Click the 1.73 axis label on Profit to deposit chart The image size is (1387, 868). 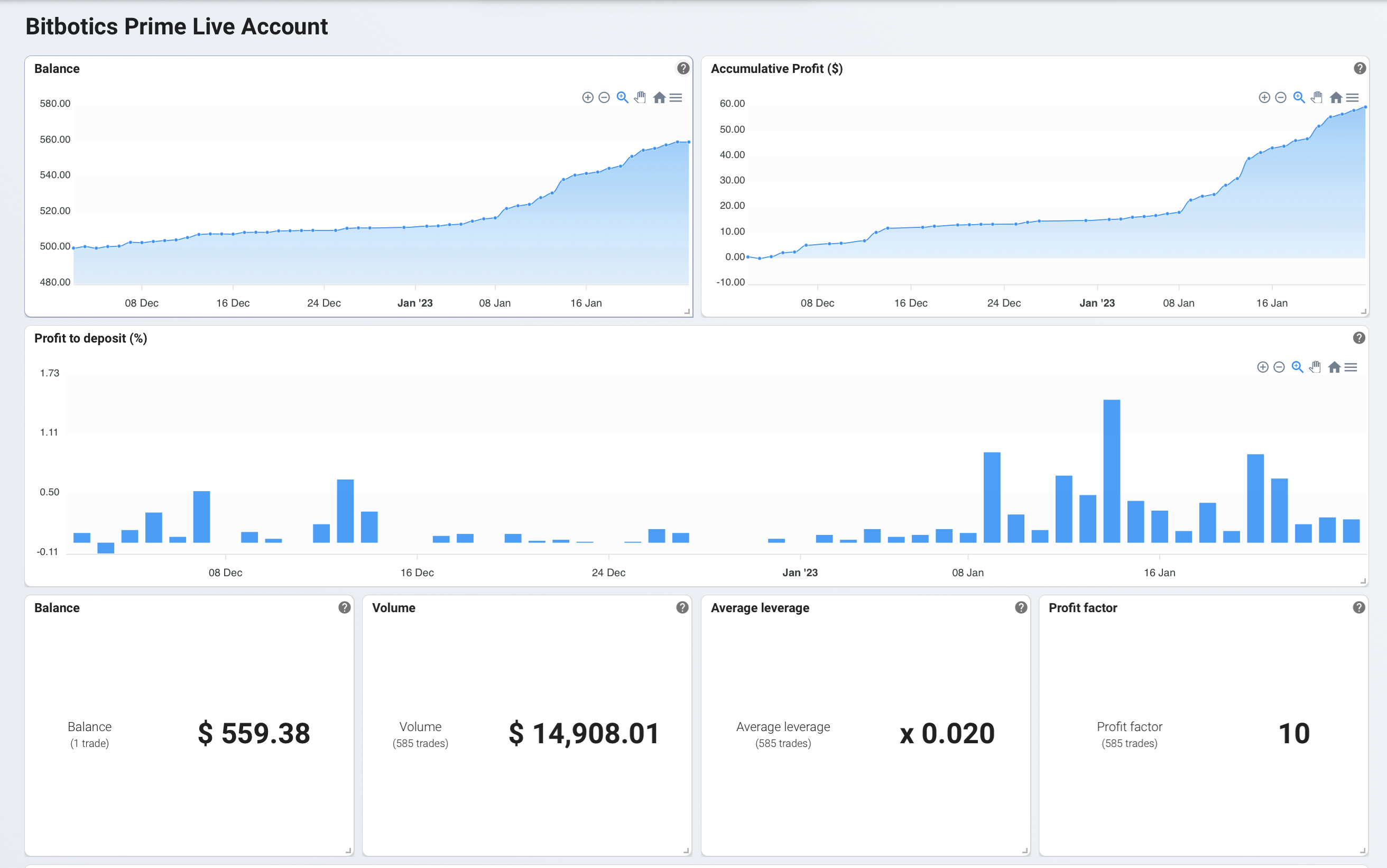pyautogui.click(x=49, y=373)
